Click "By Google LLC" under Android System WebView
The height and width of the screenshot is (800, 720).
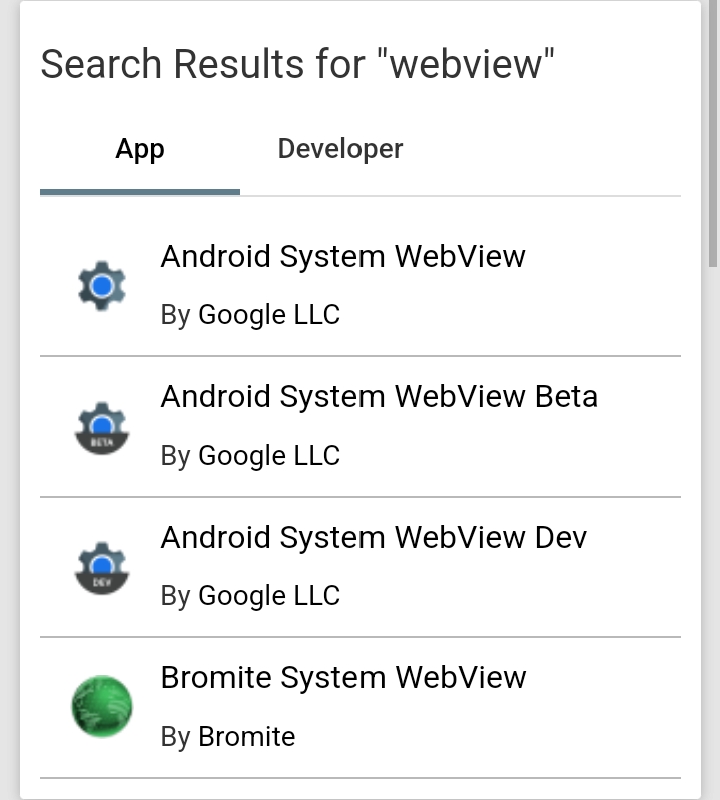coord(250,315)
